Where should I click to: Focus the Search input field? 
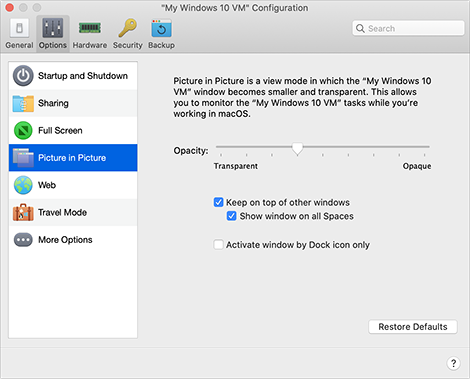[408, 28]
